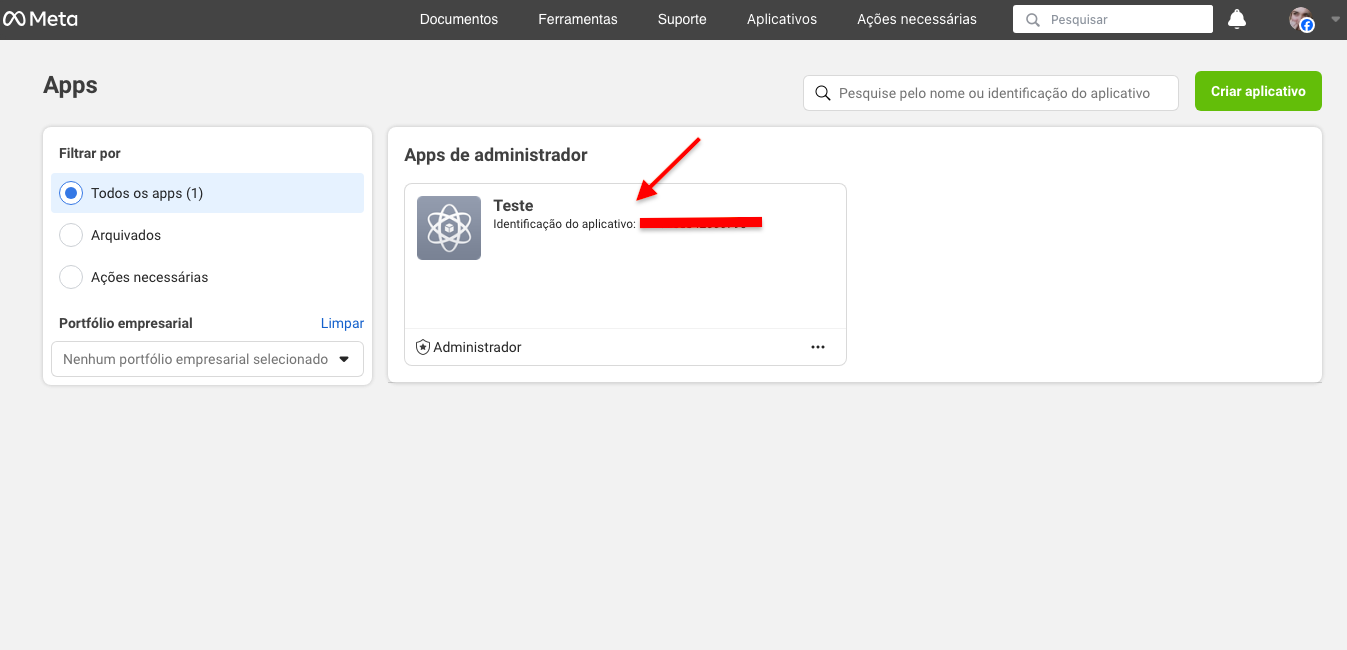Open the notifications bell

click(x=1237, y=19)
